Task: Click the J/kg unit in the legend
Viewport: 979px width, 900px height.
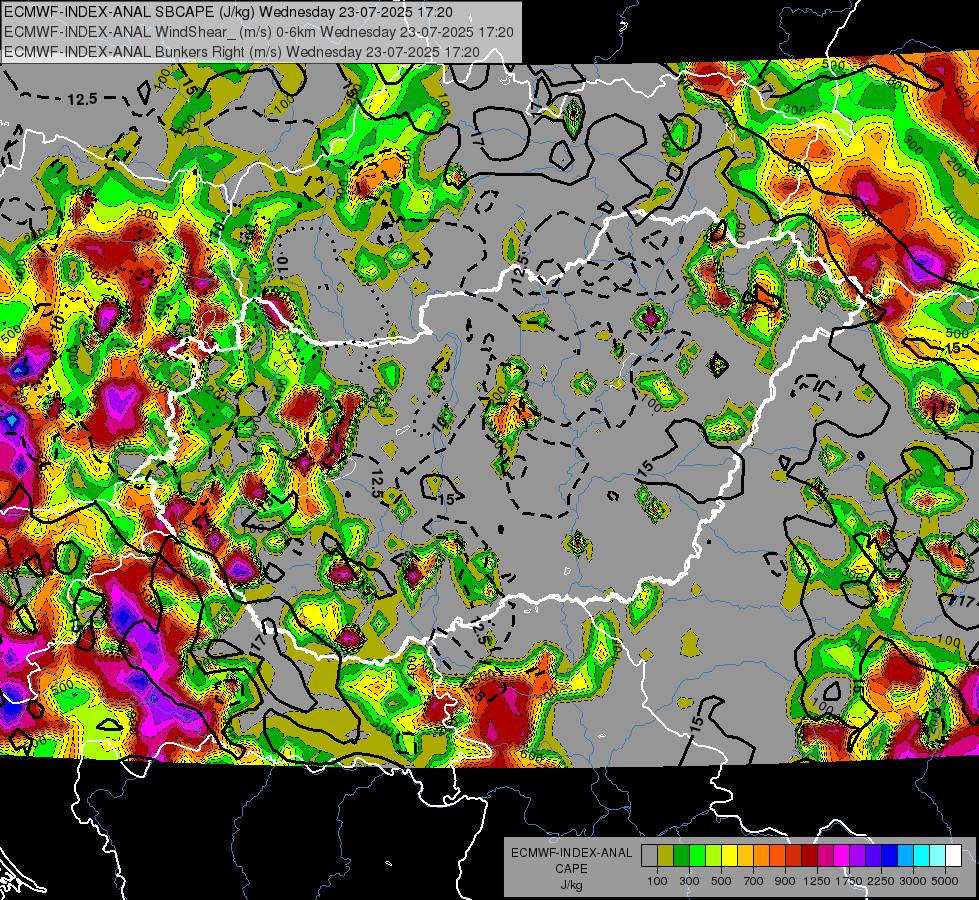Action: (x=572, y=885)
